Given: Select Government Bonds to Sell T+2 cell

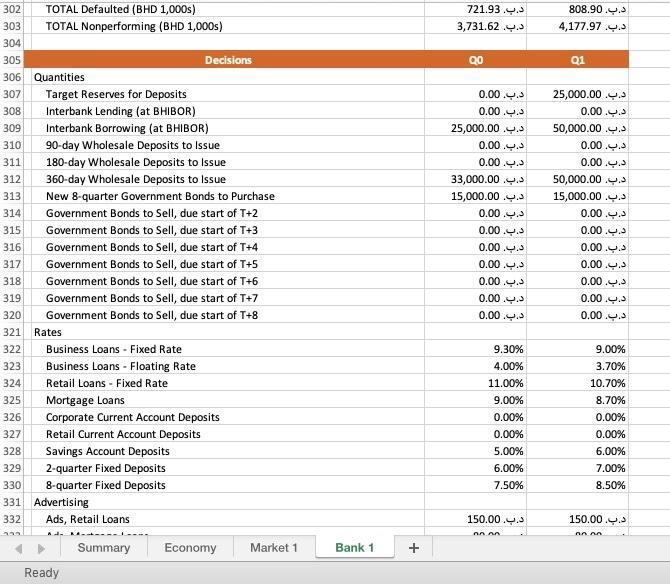Looking at the screenshot, I should [228, 213].
